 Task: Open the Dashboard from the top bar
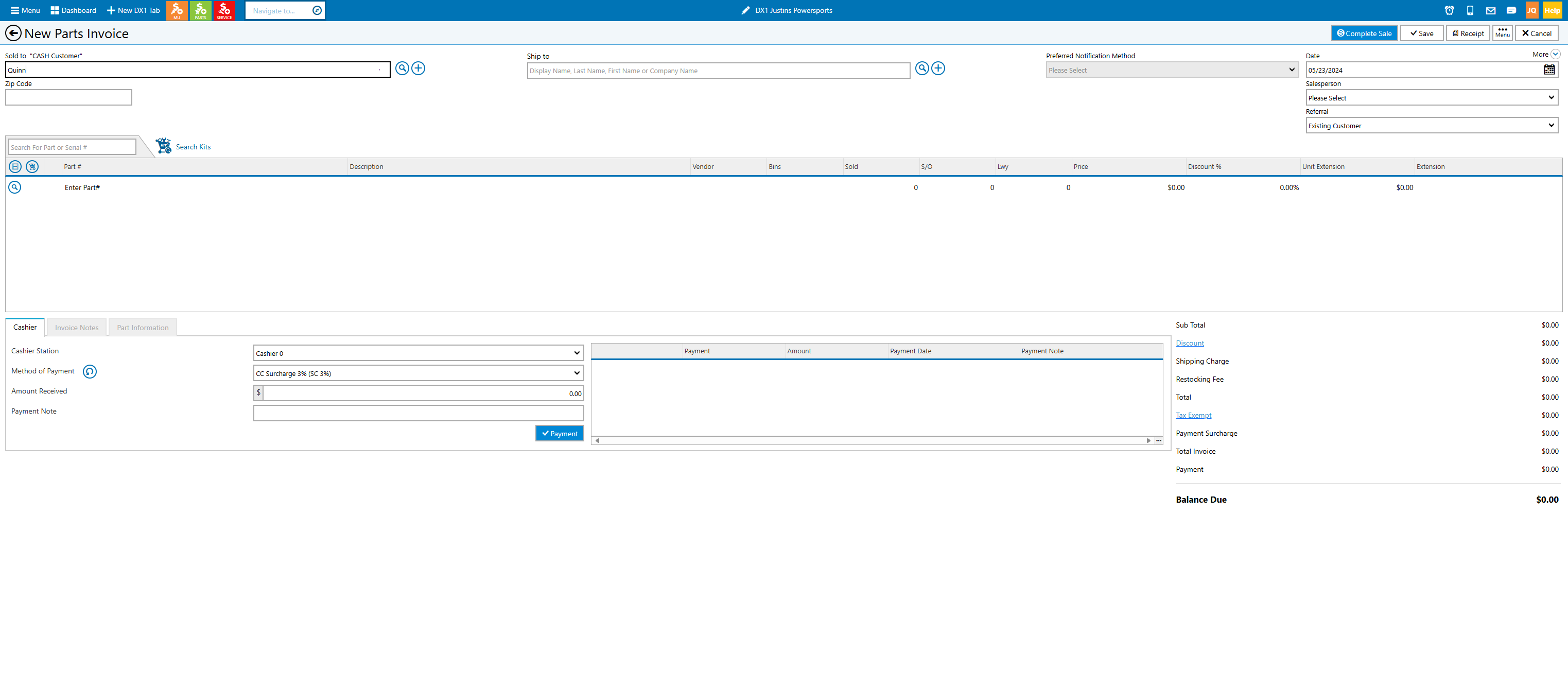coord(73,10)
